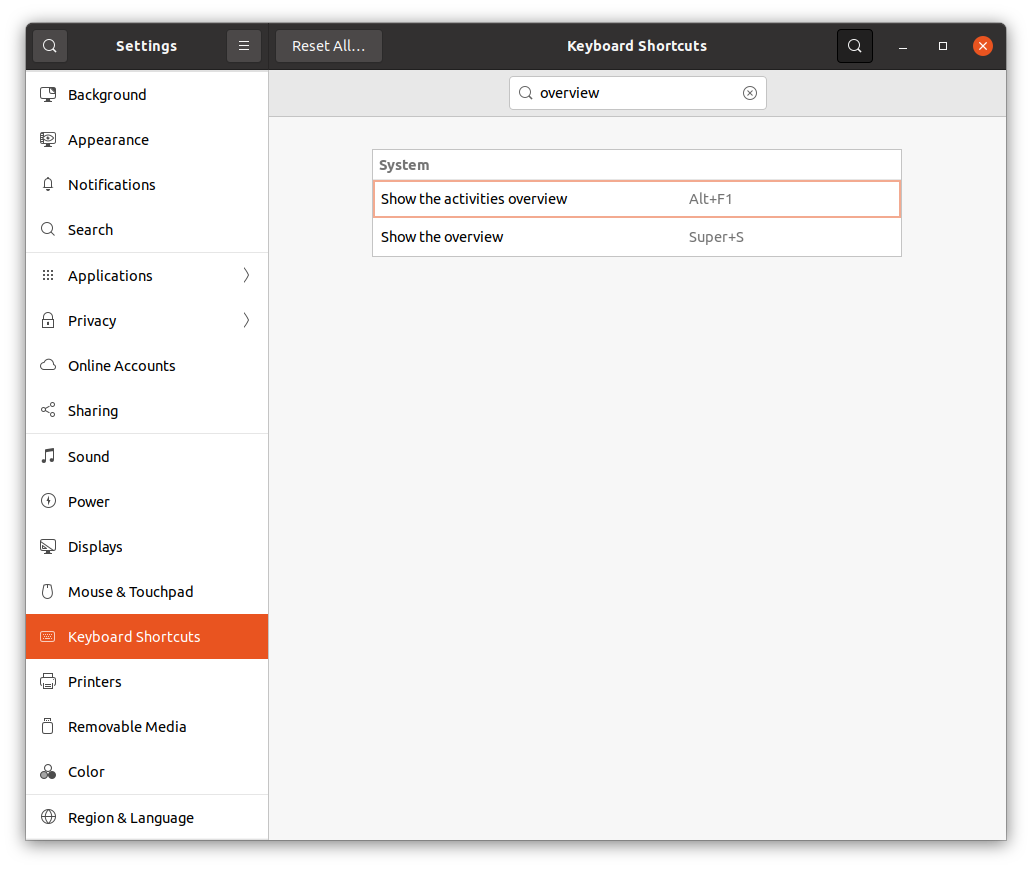Open the Online Accounts panel
The height and width of the screenshot is (869, 1032).
(121, 366)
